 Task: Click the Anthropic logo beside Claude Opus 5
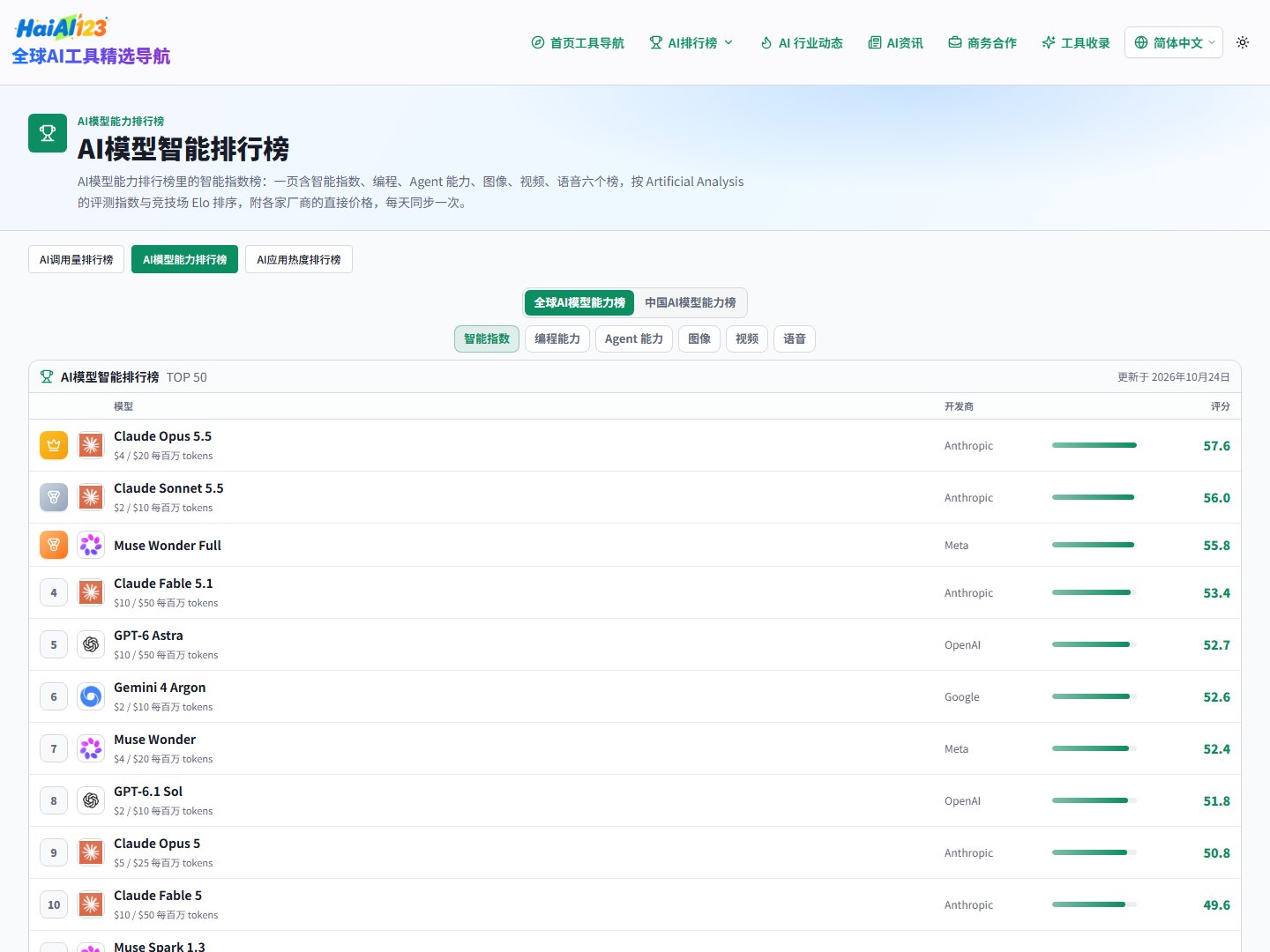[91, 852]
